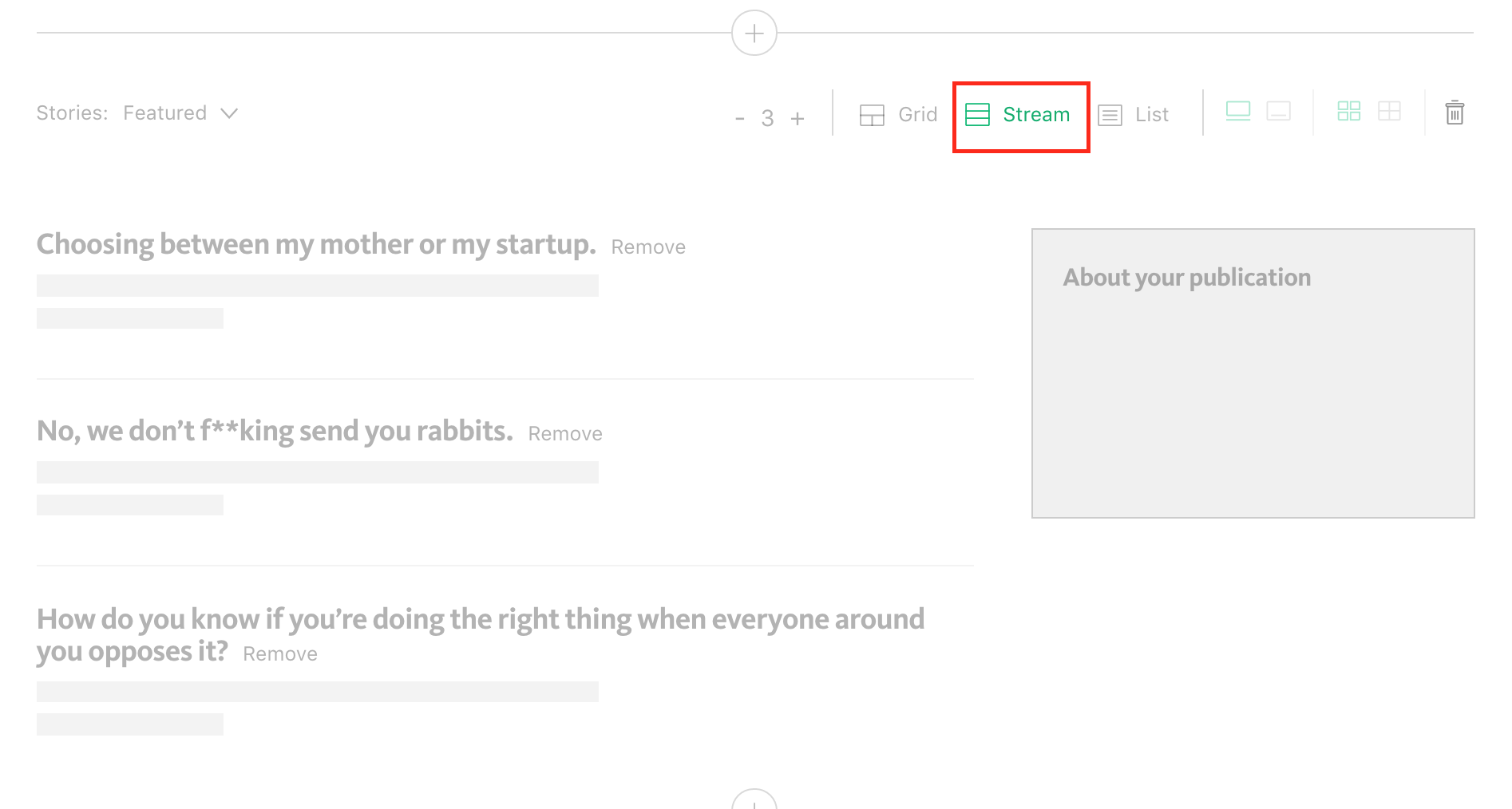This screenshot has height=809, width=1512.
Task: Delete this section with the trash icon
Action: [1455, 112]
